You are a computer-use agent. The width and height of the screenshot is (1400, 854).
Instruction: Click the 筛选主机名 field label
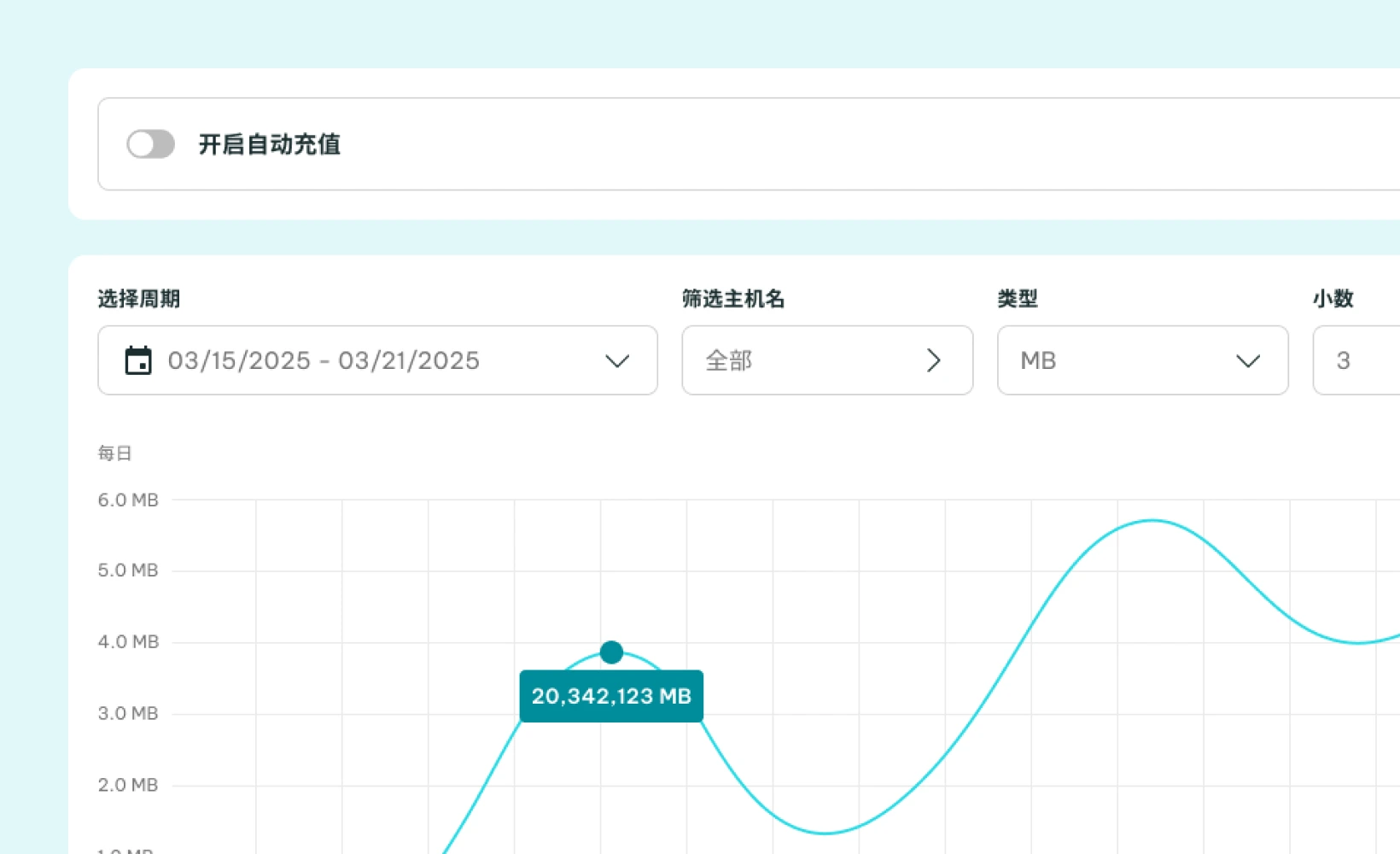click(732, 299)
